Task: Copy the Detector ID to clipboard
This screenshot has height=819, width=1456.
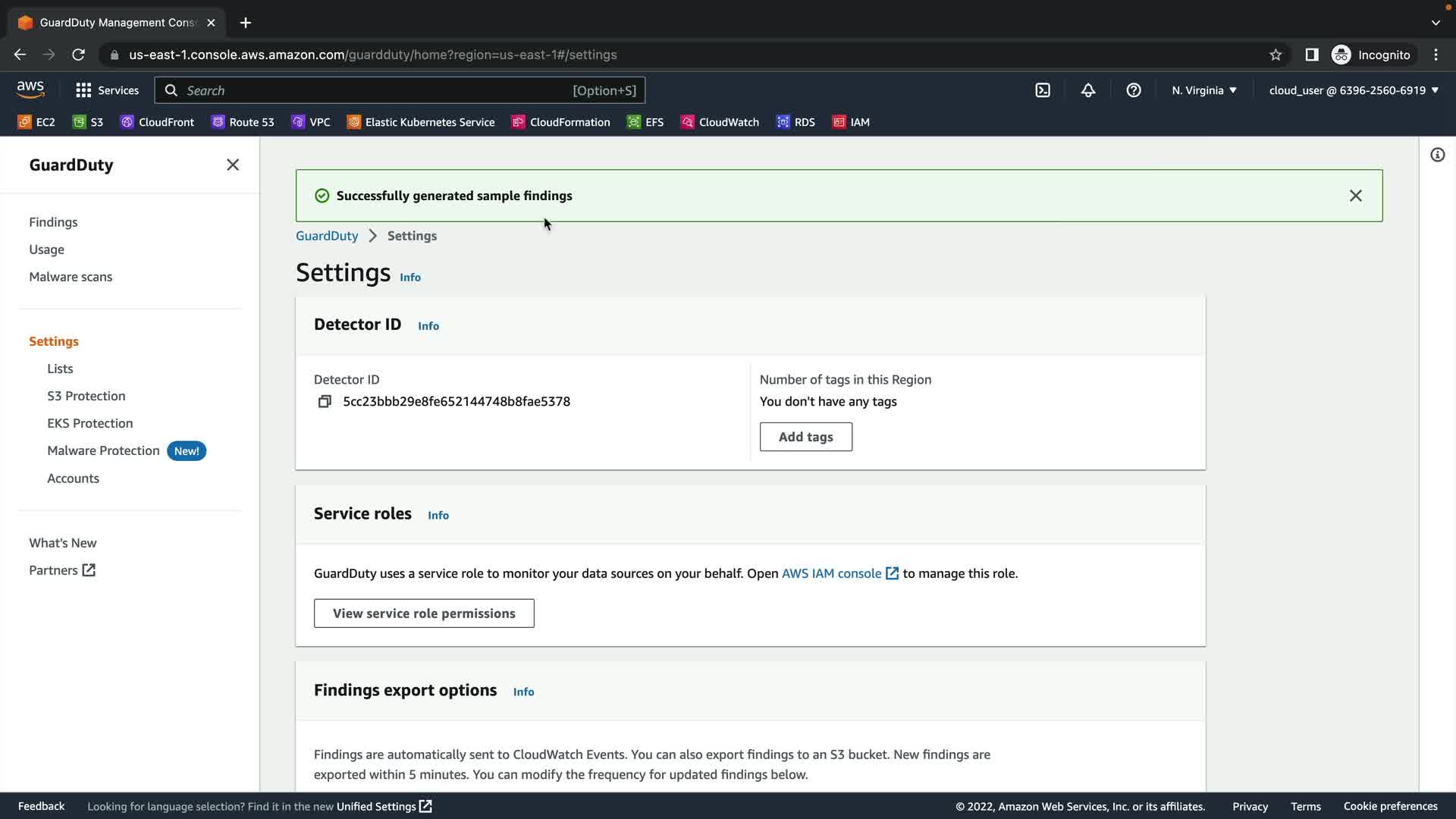Action: tap(325, 401)
